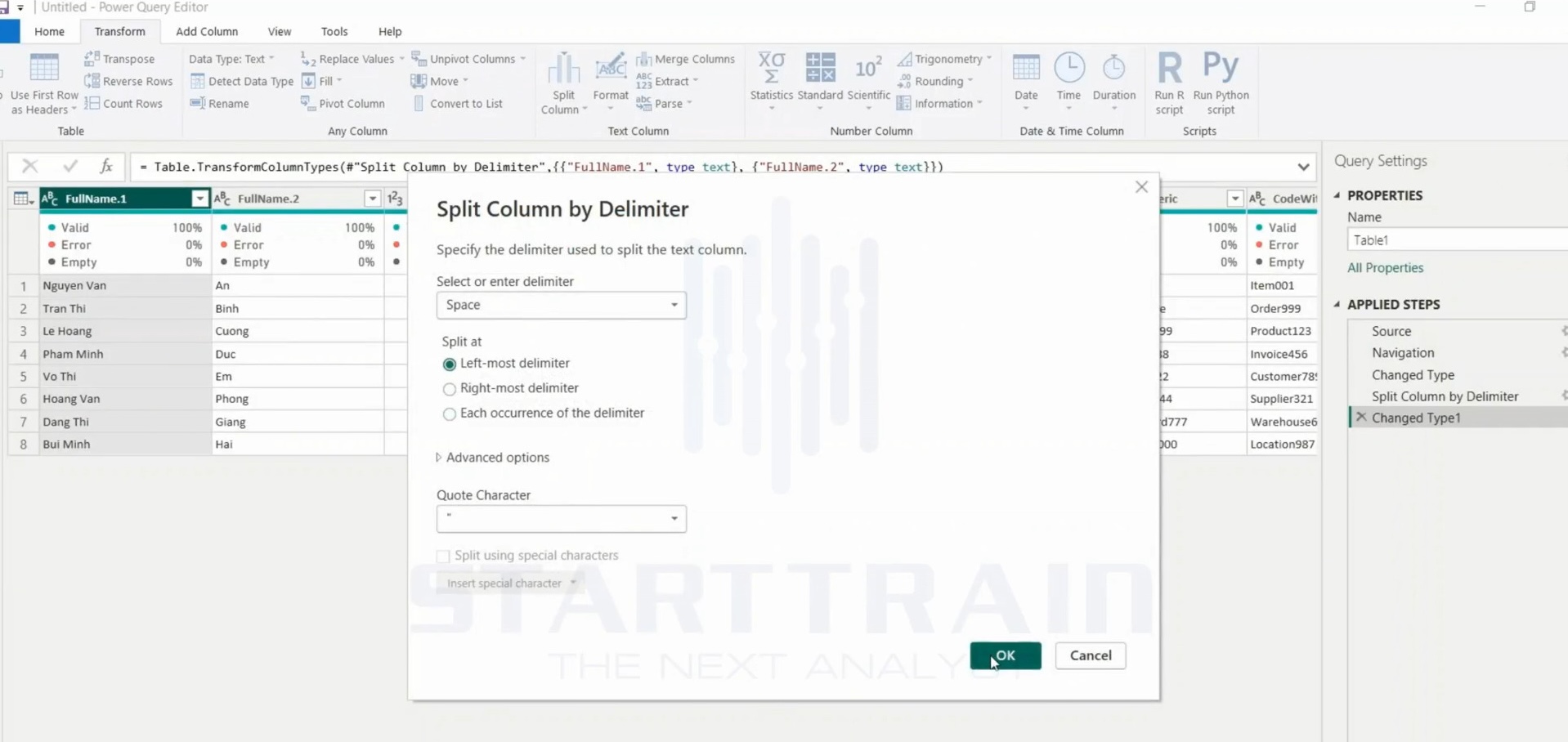
Task: Switch to the Home ribbon tab
Action: [49, 31]
